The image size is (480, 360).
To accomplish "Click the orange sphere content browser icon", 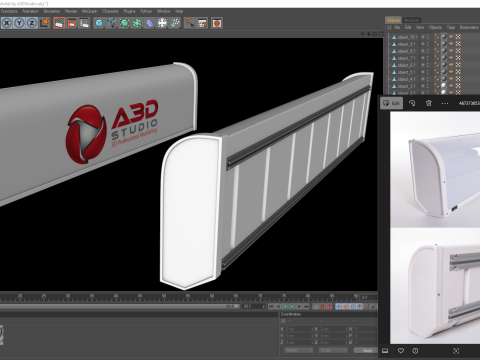I will [x=217, y=23].
